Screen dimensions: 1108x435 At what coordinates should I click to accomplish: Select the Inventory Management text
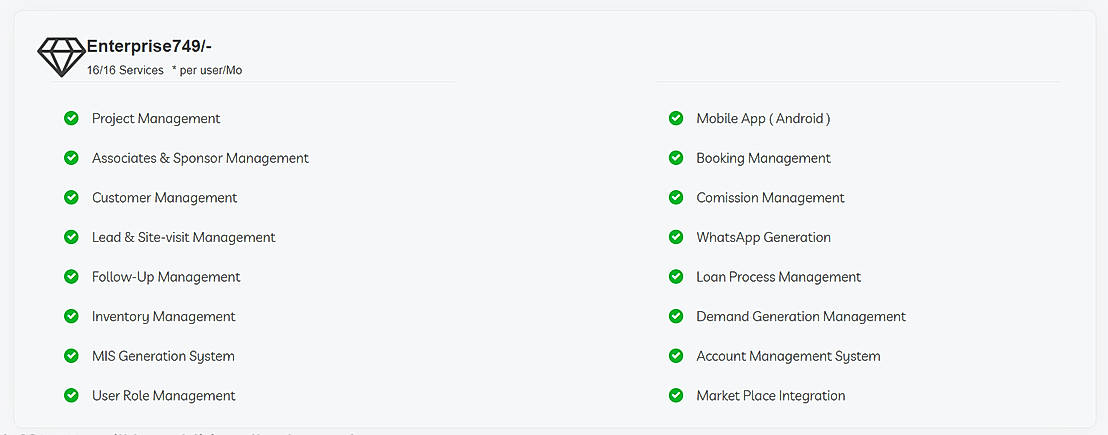pyautogui.click(x=163, y=316)
